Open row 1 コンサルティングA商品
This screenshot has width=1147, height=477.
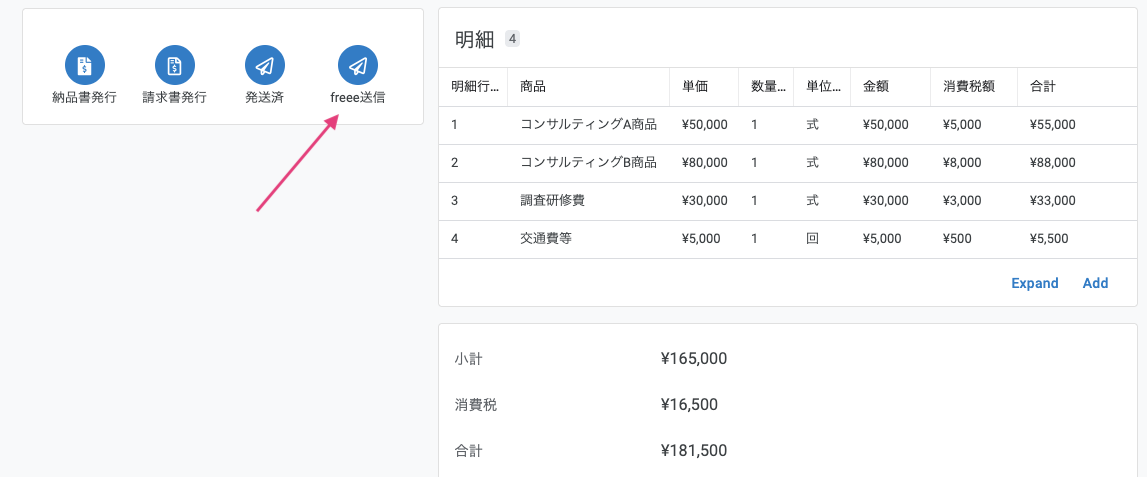click(x=788, y=125)
